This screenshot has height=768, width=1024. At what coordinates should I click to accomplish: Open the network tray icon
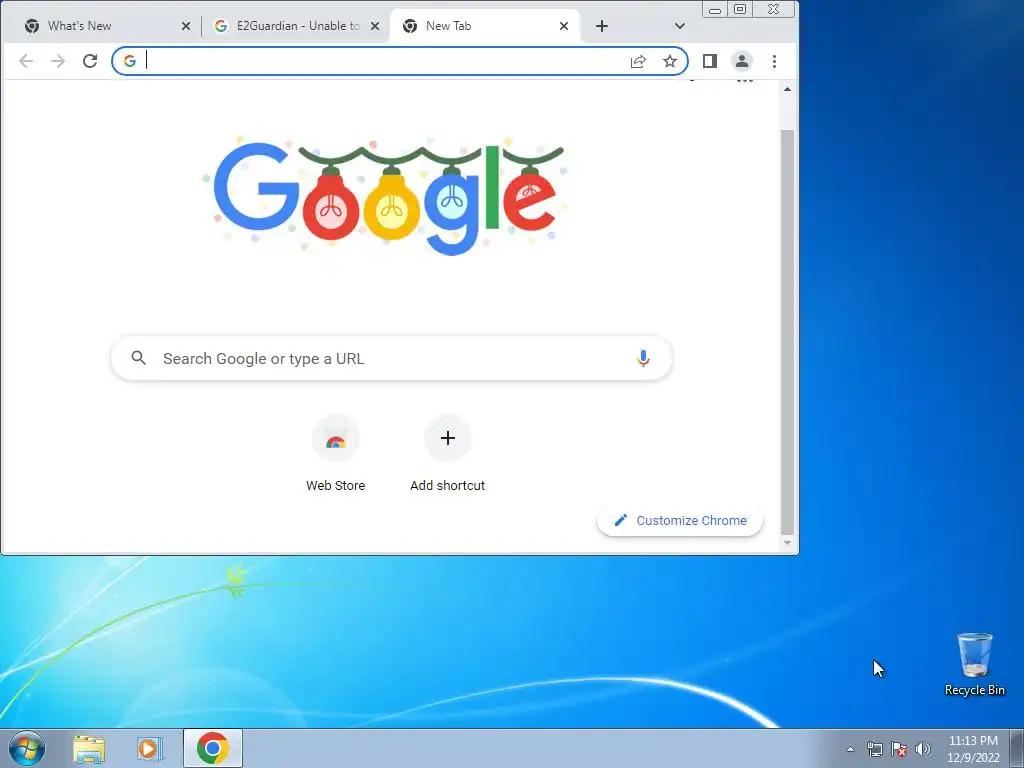(x=874, y=749)
